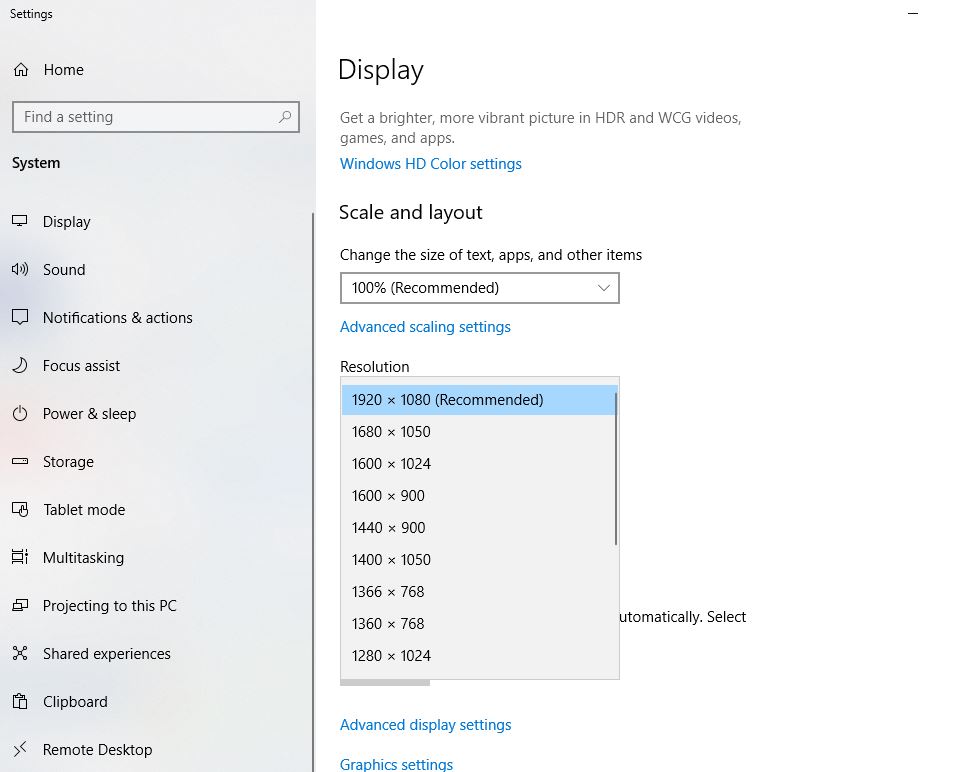The image size is (954, 772).
Task: Click the Sound speaker icon
Action: click(x=20, y=270)
